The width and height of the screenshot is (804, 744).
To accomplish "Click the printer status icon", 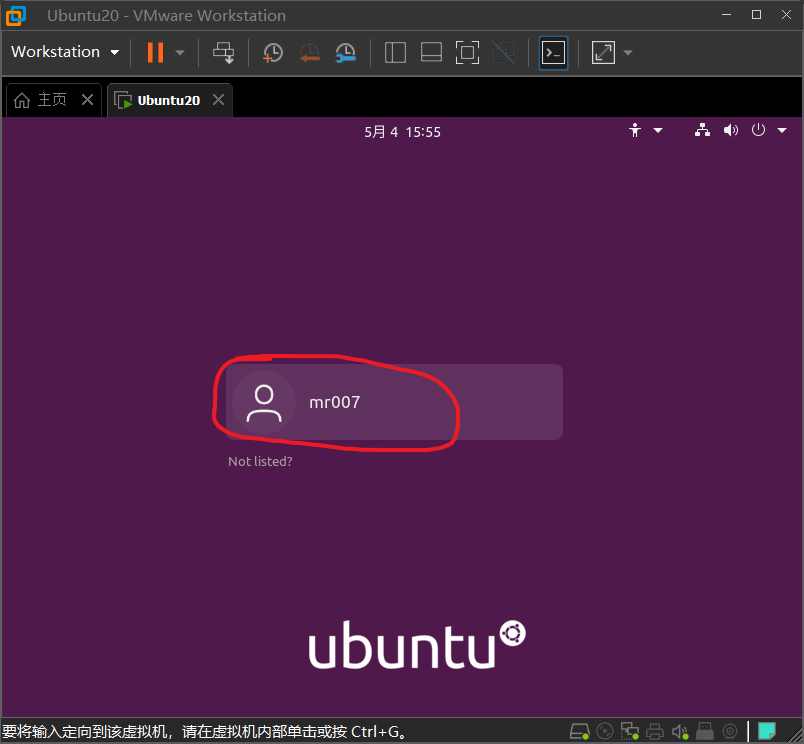I will [655, 731].
